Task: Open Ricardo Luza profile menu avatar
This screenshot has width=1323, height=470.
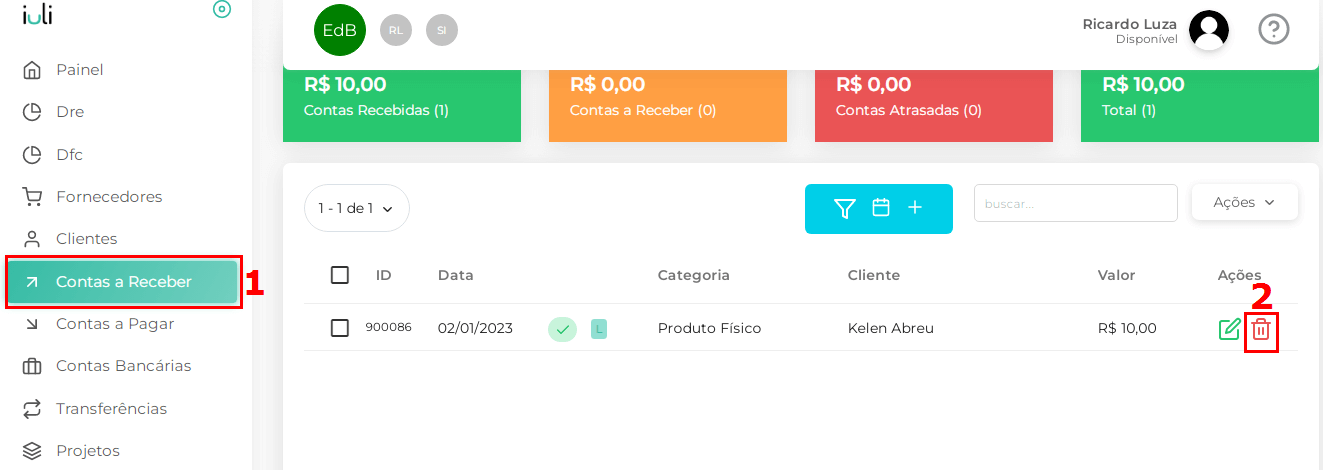Action: point(1208,30)
